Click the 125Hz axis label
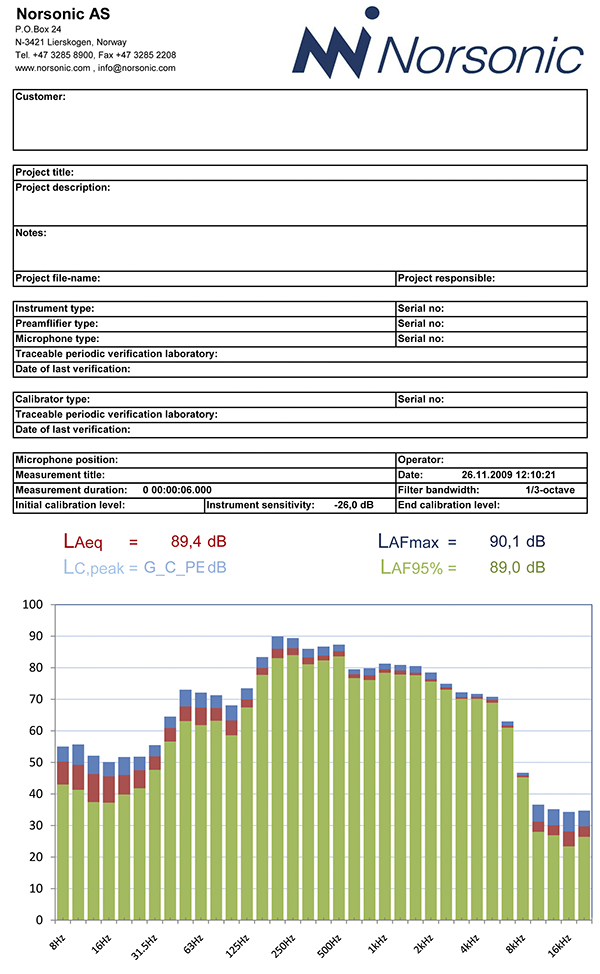This screenshot has height=974, width=600. 237,945
